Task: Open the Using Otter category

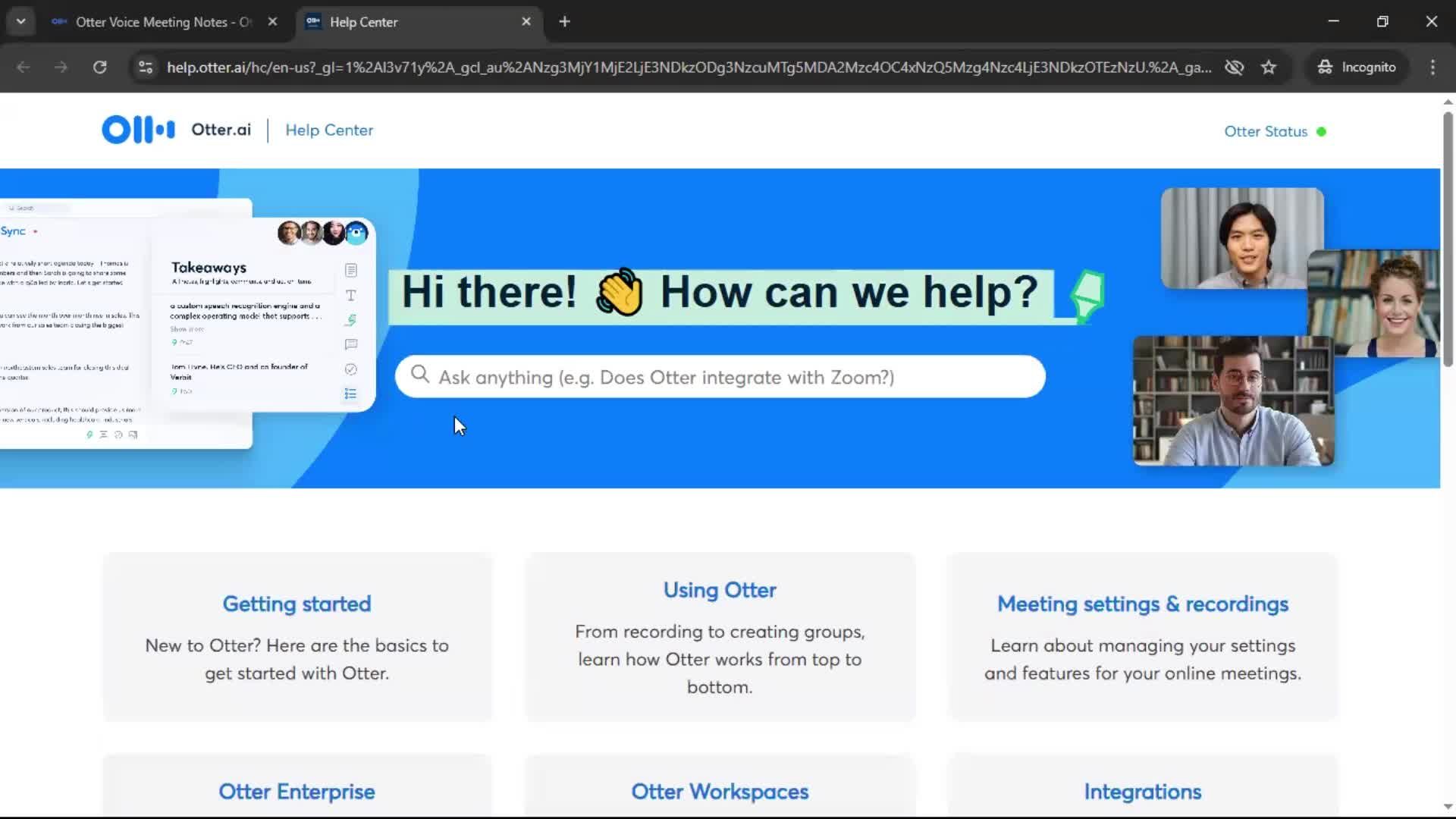Action: [x=720, y=590]
